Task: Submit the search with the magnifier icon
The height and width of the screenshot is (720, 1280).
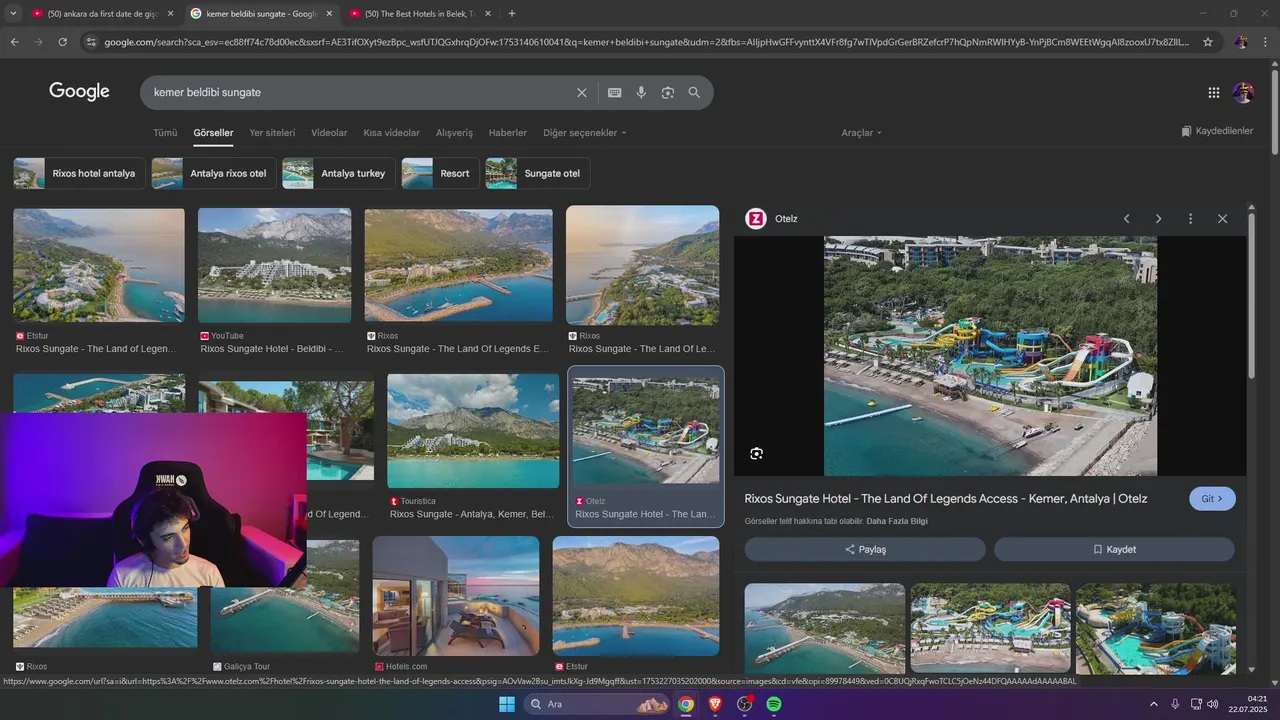Action: click(694, 92)
